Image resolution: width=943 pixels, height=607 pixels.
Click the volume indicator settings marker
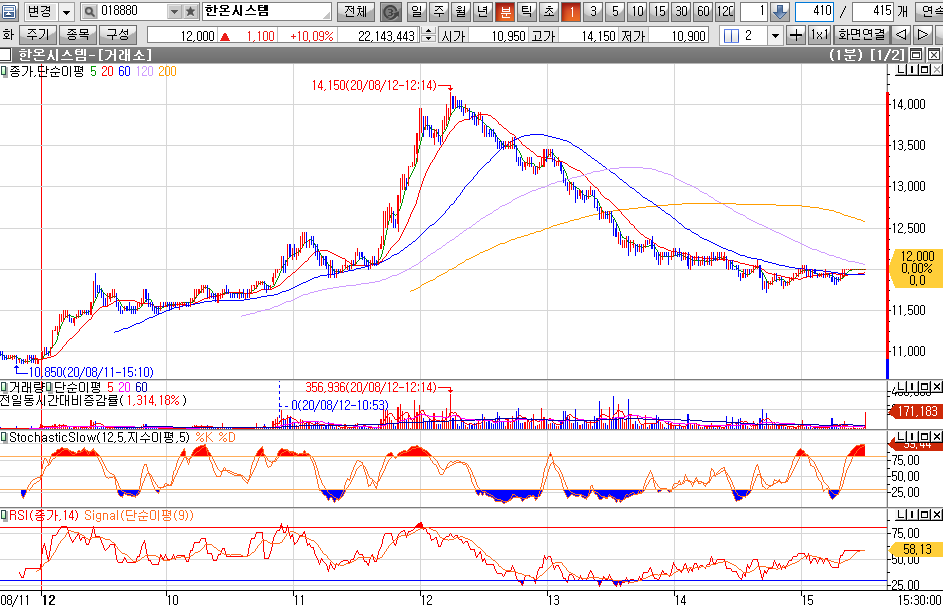tap(4, 387)
